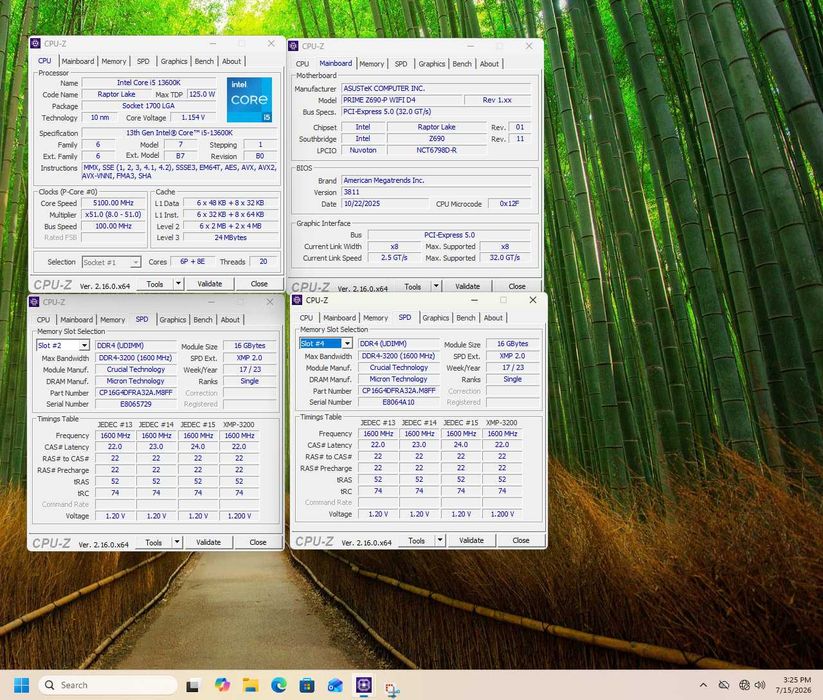This screenshot has height=700, width=823.
Task: Click Validate in the Slot #4 window
Action: (471, 540)
